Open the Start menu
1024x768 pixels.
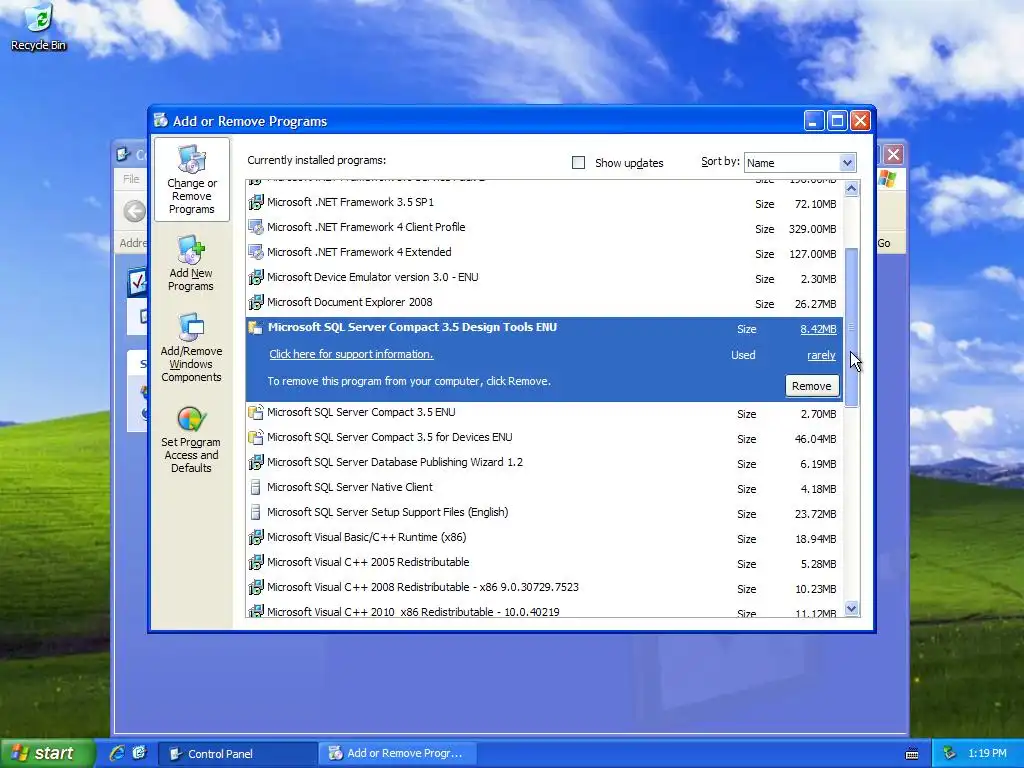pos(46,753)
